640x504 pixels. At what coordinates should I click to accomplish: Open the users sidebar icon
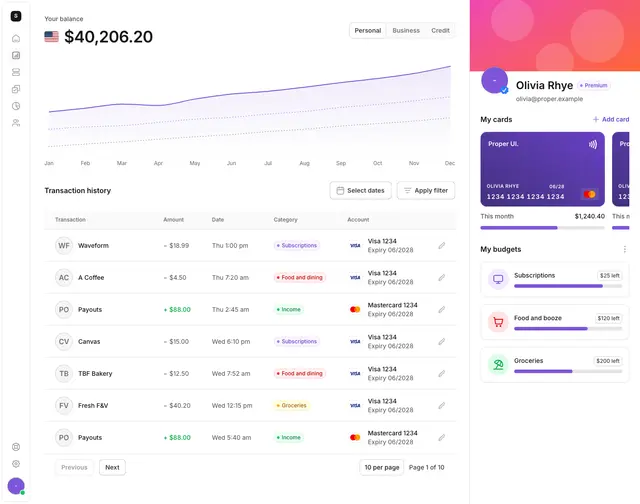[x=16, y=123]
